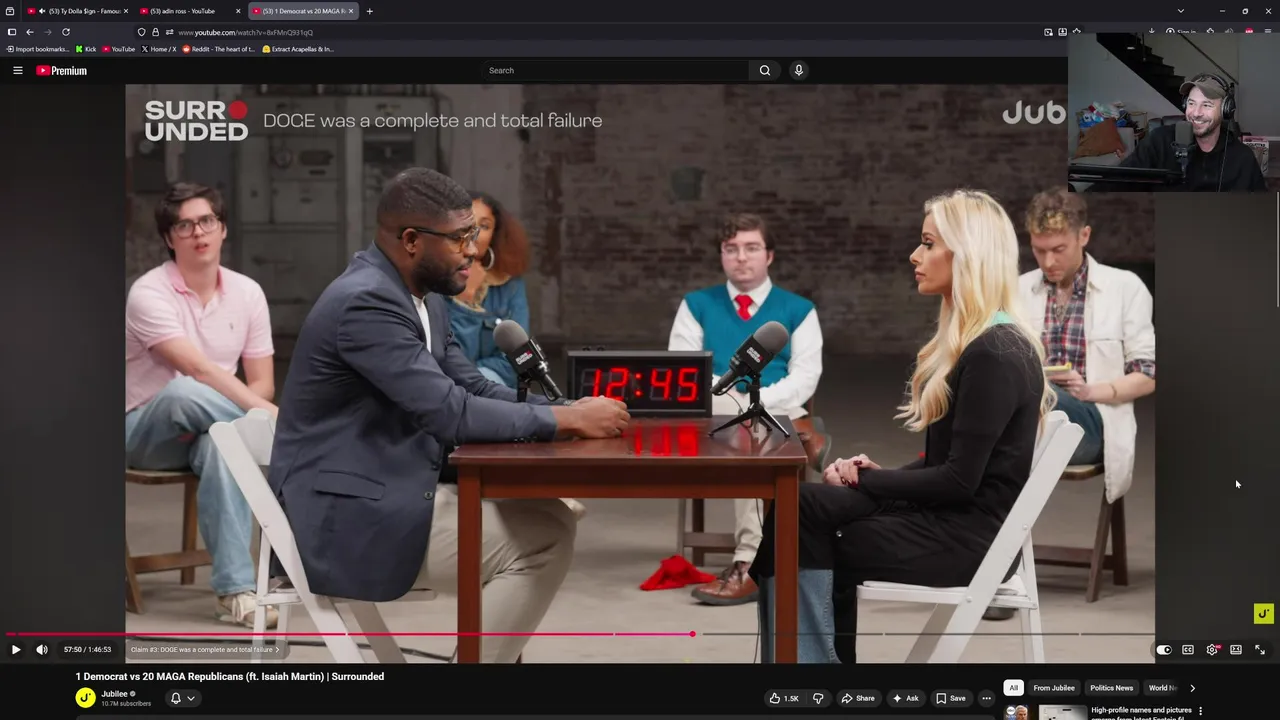The image size is (1280, 720).
Task: Toggle the browser sidebar icon
Action: click(x=12, y=32)
